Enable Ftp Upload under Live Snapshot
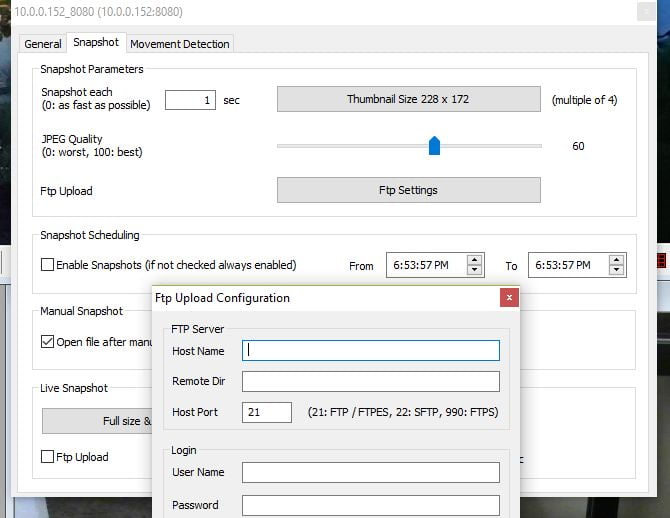670x518 pixels. [x=47, y=457]
